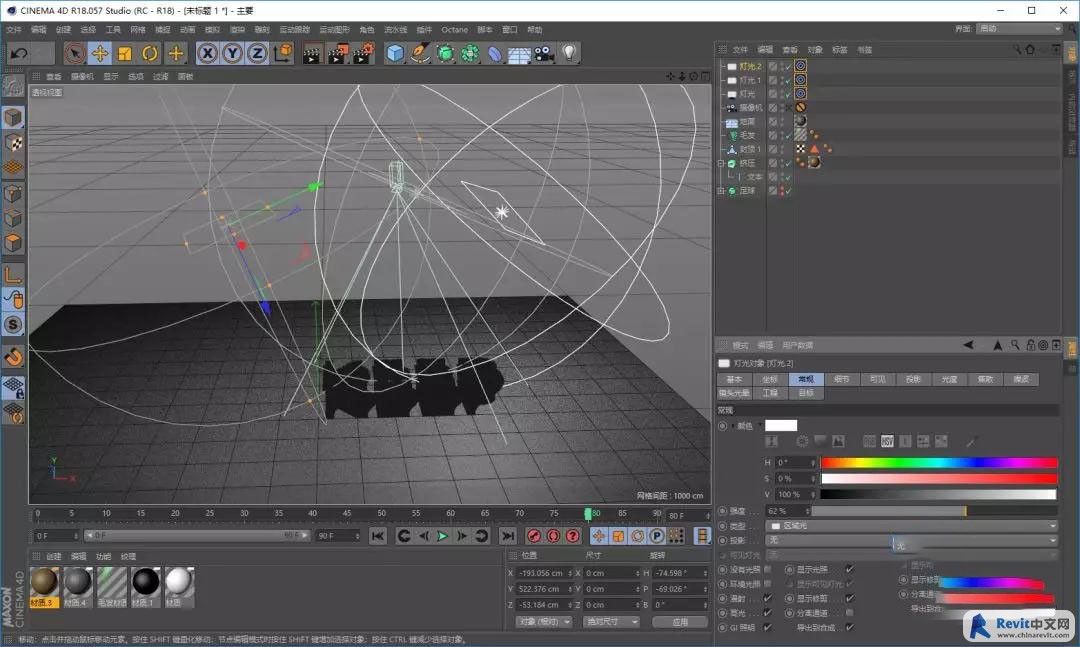Click the left palette Enable Snap magnet icon
Image resolution: width=1080 pixels, height=647 pixels.
click(x=13, y=357)
